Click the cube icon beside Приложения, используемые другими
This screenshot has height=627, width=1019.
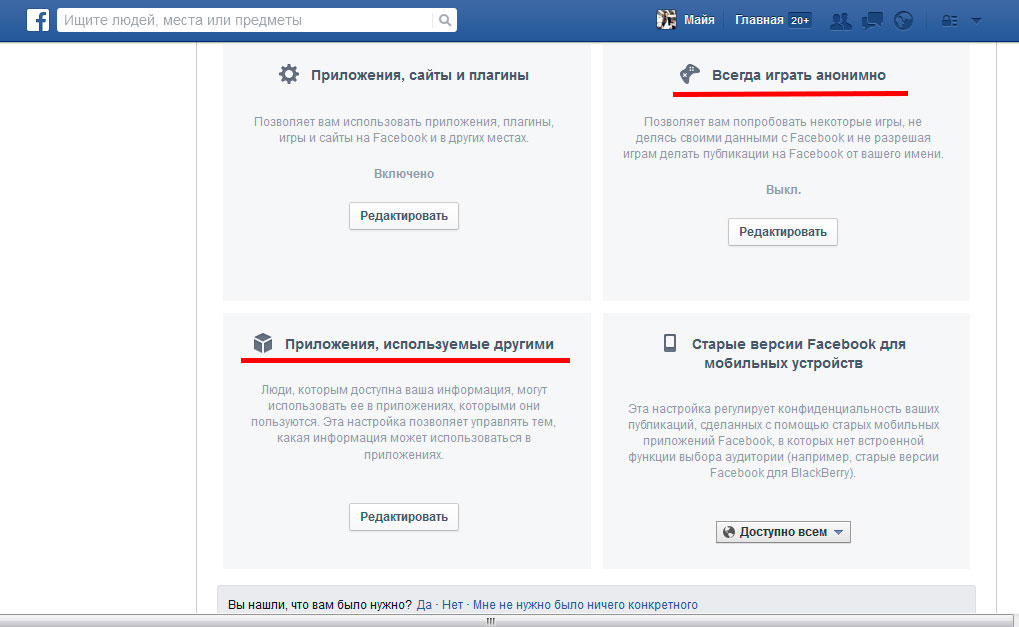click(263, 344)
